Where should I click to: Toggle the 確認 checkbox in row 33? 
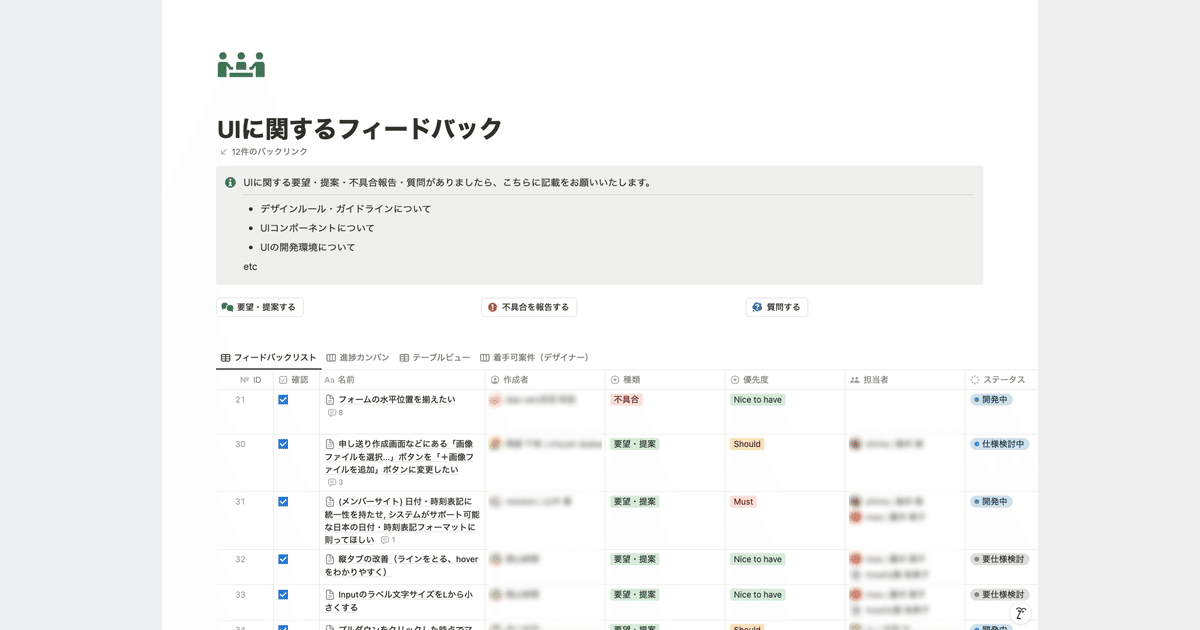click(283, 595)
